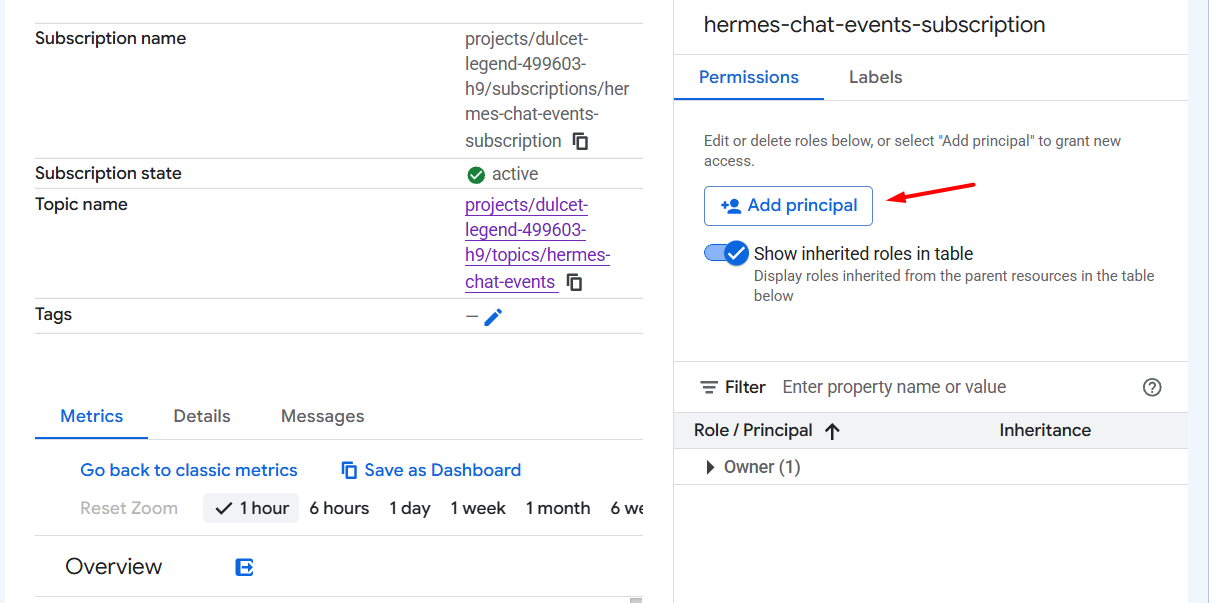Click the Topic name label
Screen dimensions: 1228x603
click(x=81, y=204)
